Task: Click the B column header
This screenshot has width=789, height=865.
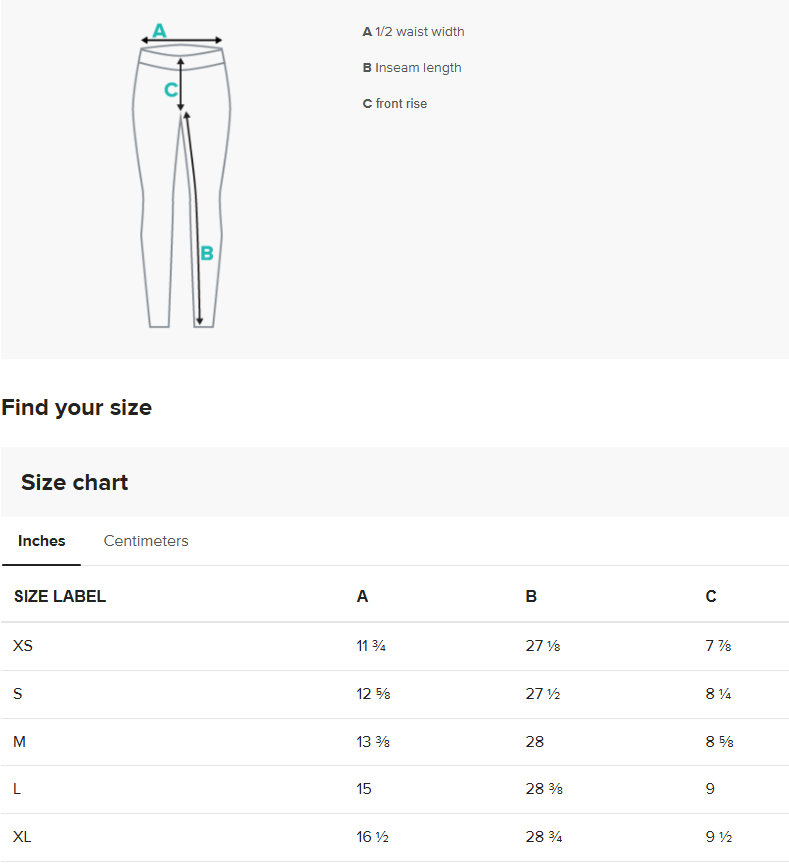Action: [x=531, y=596]
